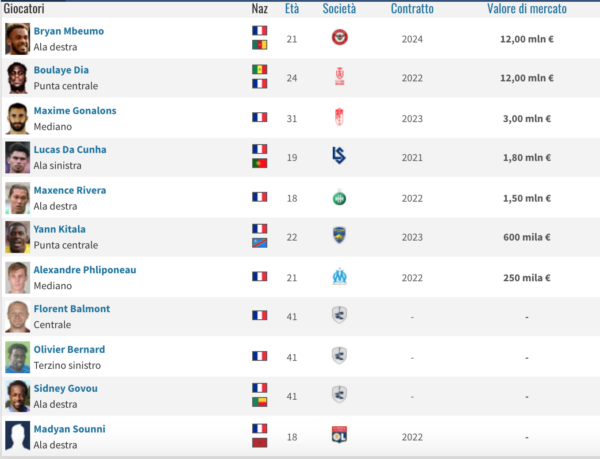Click the club icon in Sidney Govou's row
Image resolution: width=600 pixels, height=459 pixels.
(339, 394)
